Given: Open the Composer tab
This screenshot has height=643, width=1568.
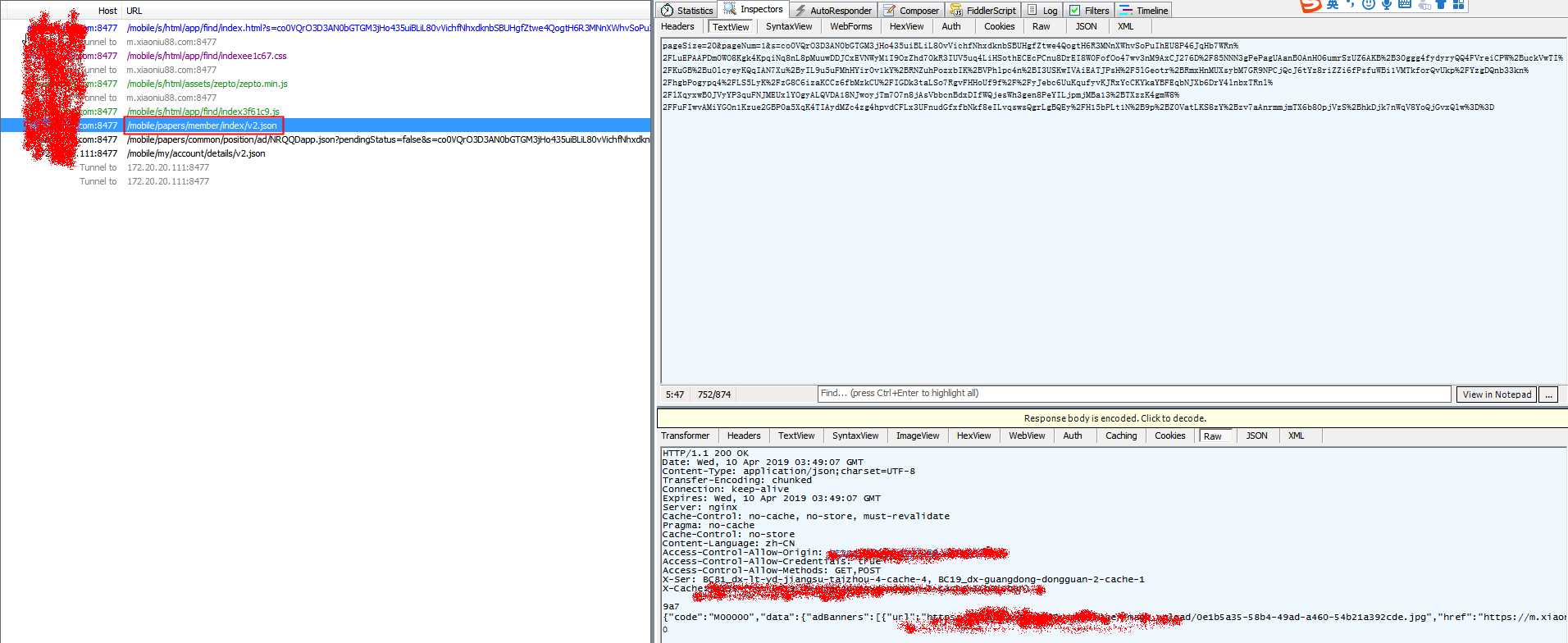Looking at the screenshot, I should point(911,11).
